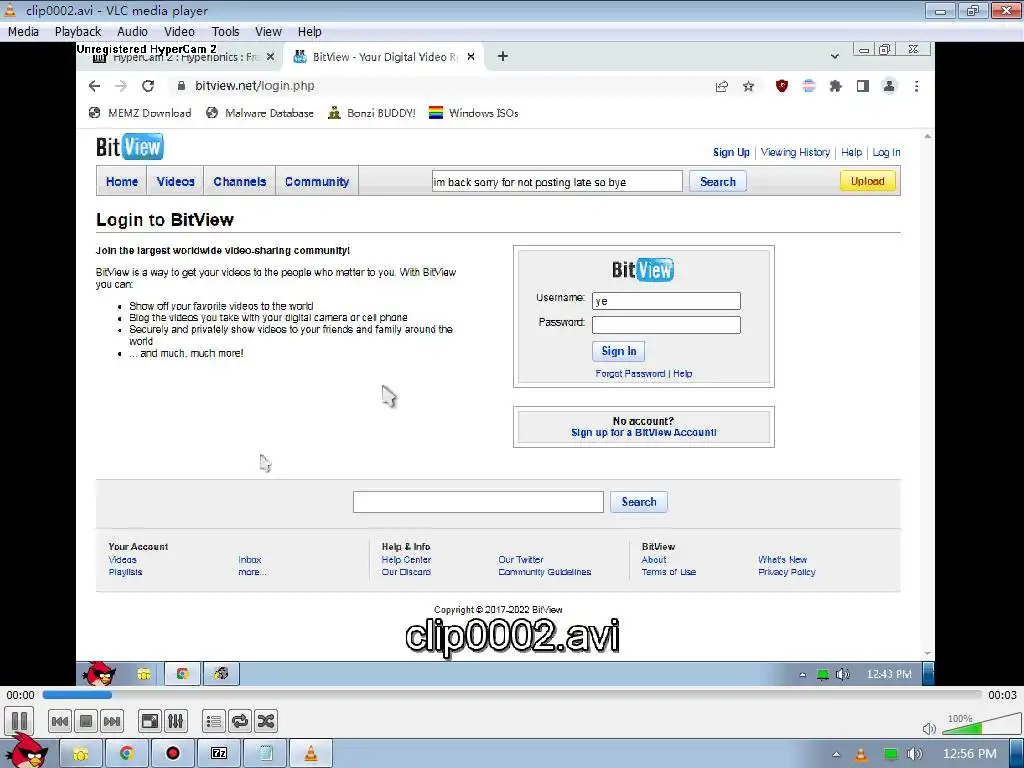Bookmark this page with the star icon
Viewport: 1024px width, 768px height.
[x=748, y=86]
